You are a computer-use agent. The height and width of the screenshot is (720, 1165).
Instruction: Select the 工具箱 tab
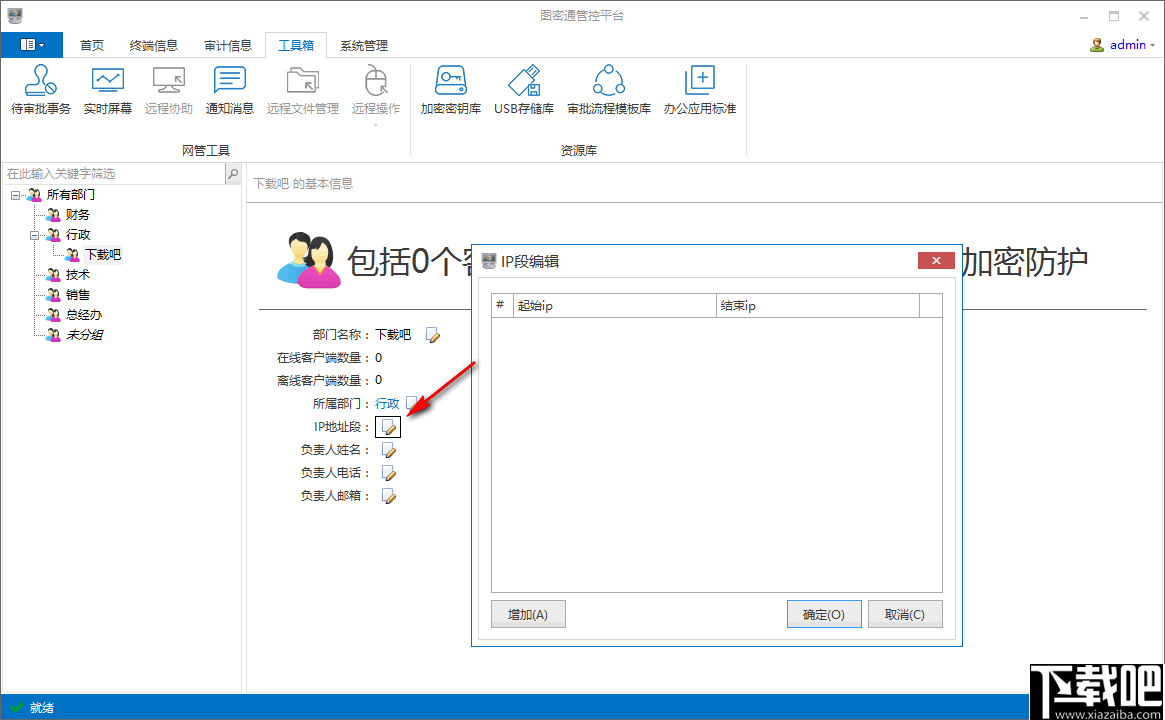coord(296,45)
